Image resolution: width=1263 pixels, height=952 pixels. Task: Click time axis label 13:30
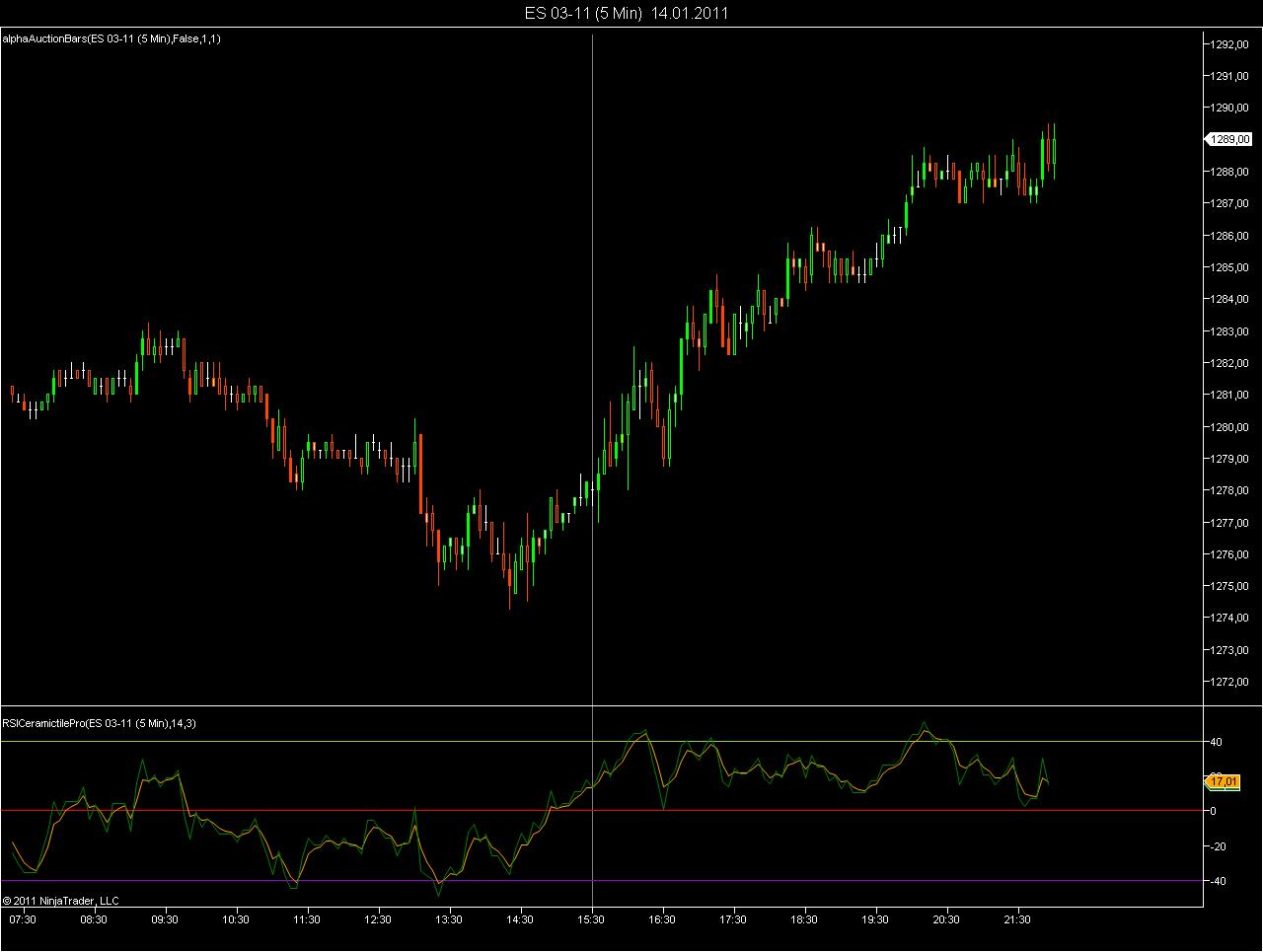[x=449, y=919]
